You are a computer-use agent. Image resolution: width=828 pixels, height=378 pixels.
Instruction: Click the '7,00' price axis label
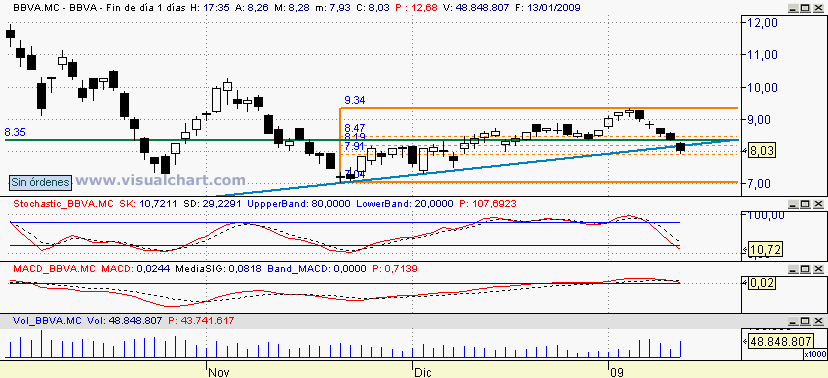coord(762,184)
